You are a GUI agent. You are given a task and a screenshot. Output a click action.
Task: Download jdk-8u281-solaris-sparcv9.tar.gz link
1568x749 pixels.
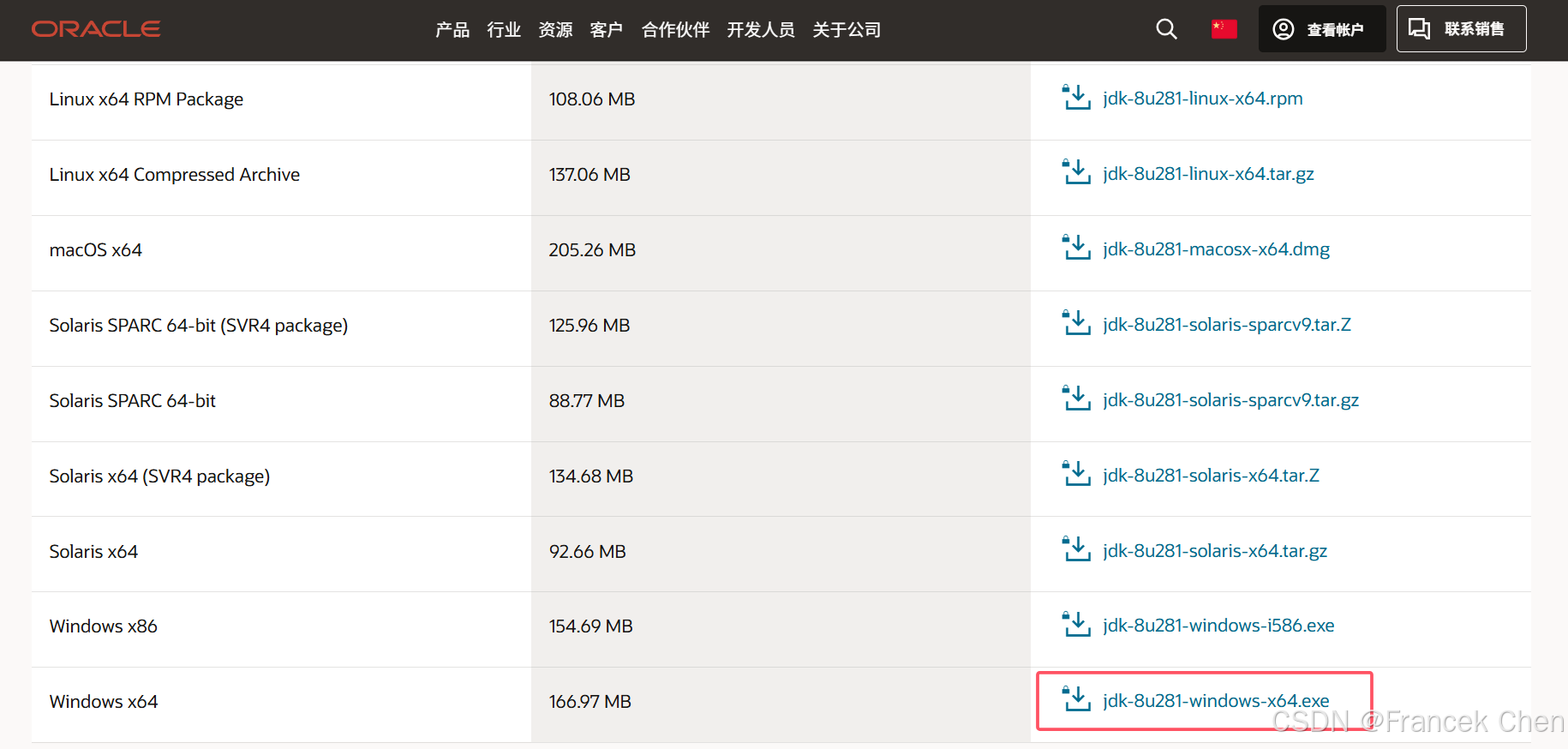point(1230,400)
